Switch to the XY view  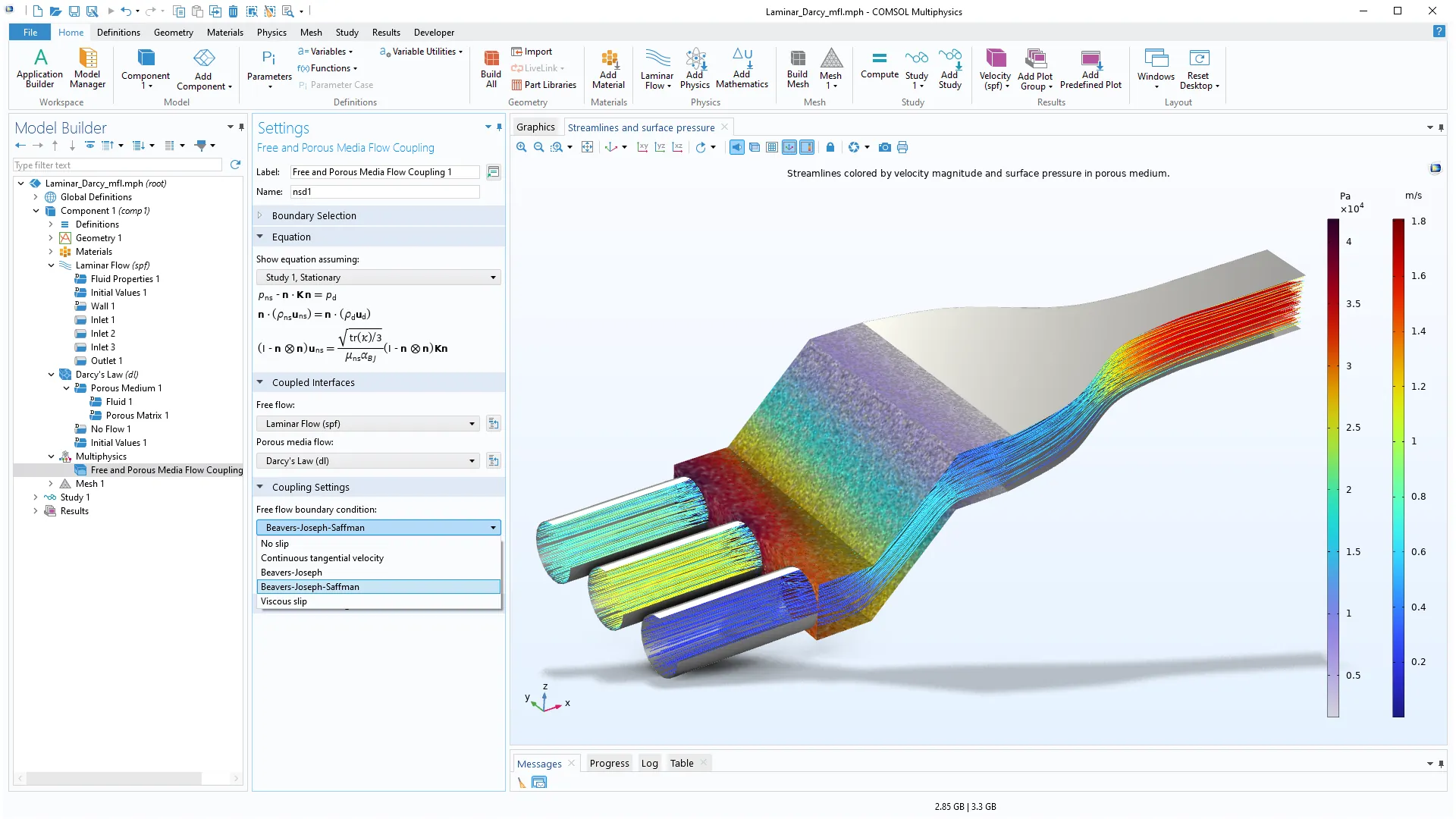point(642,147)
